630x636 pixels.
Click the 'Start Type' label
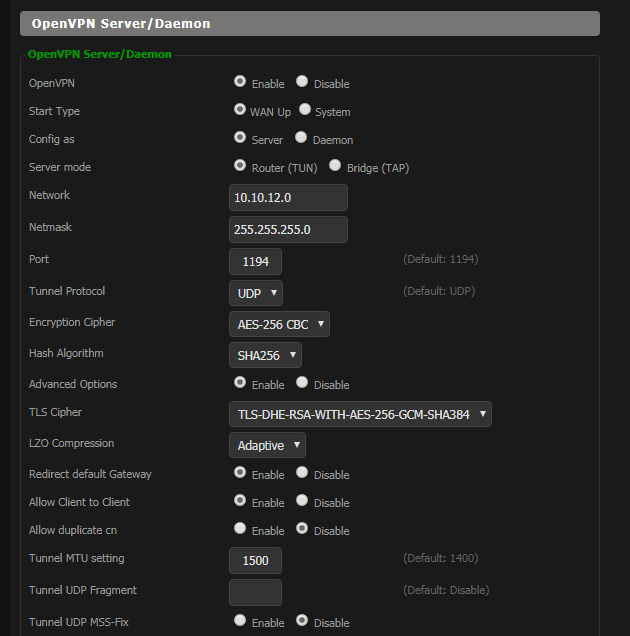click(54, 112)
